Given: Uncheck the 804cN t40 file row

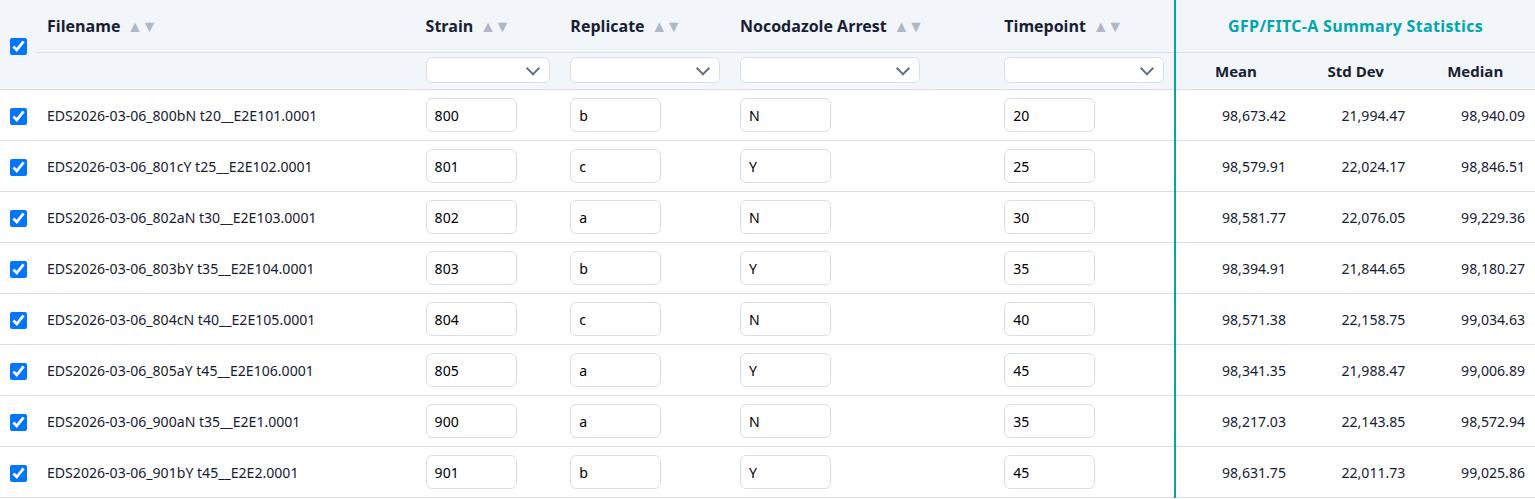Looking at the screenshot, I should pos(18,320).
